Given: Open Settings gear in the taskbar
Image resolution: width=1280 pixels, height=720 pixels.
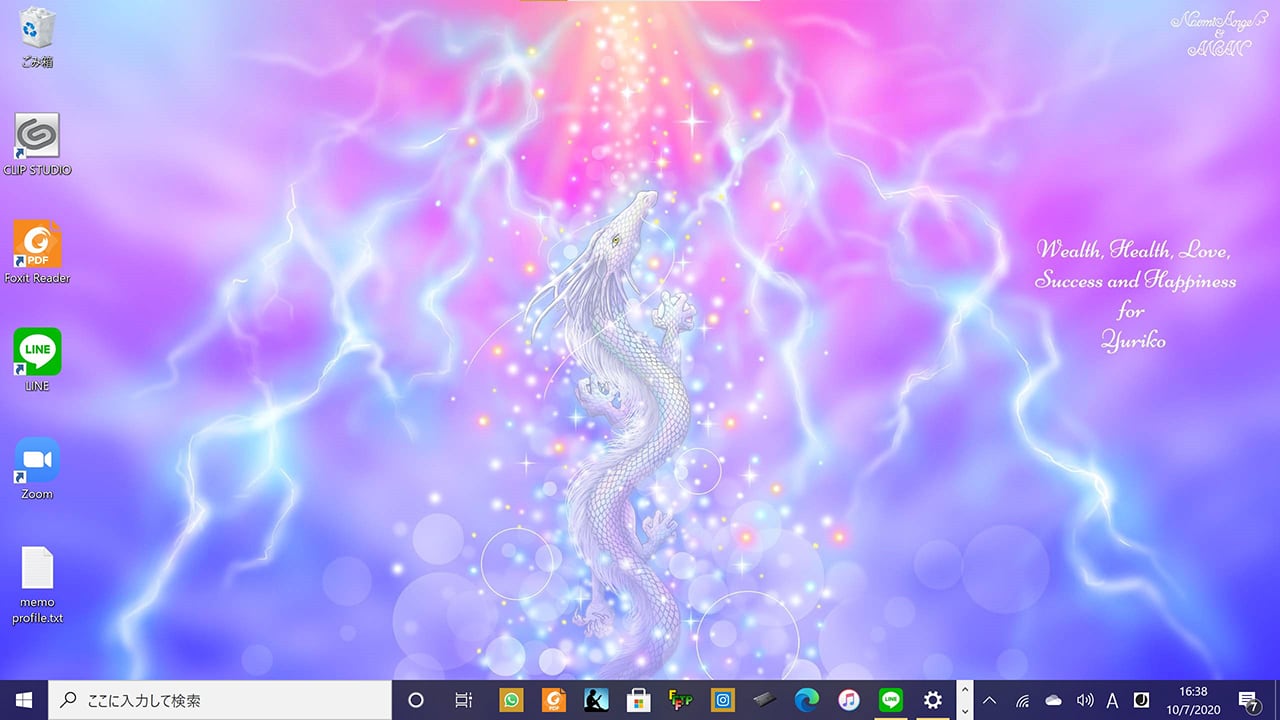Looking at the screenshot, I should tap(933, 700).
